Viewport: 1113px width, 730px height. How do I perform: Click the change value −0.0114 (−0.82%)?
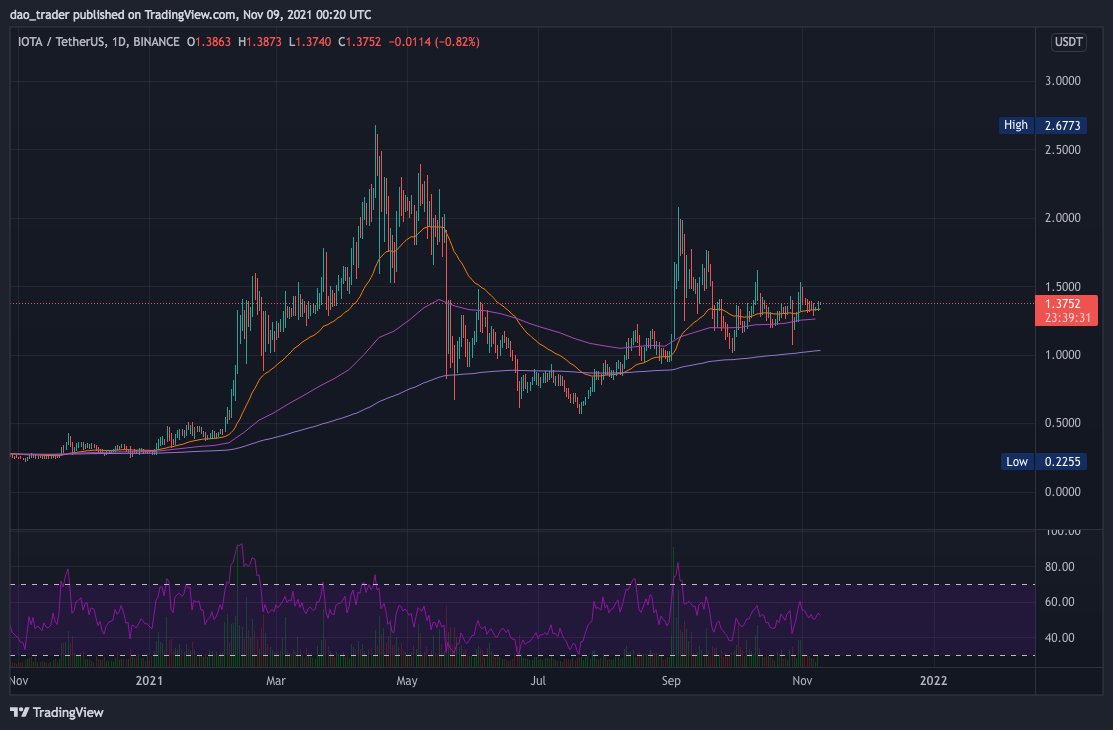434,42
